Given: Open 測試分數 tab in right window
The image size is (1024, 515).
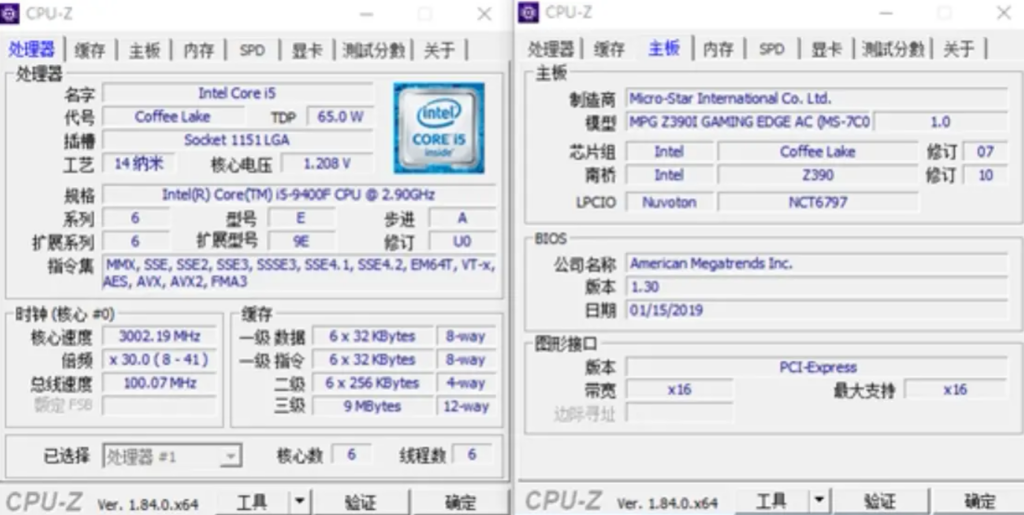Looking at the screenshot, I should pos(893,49).
